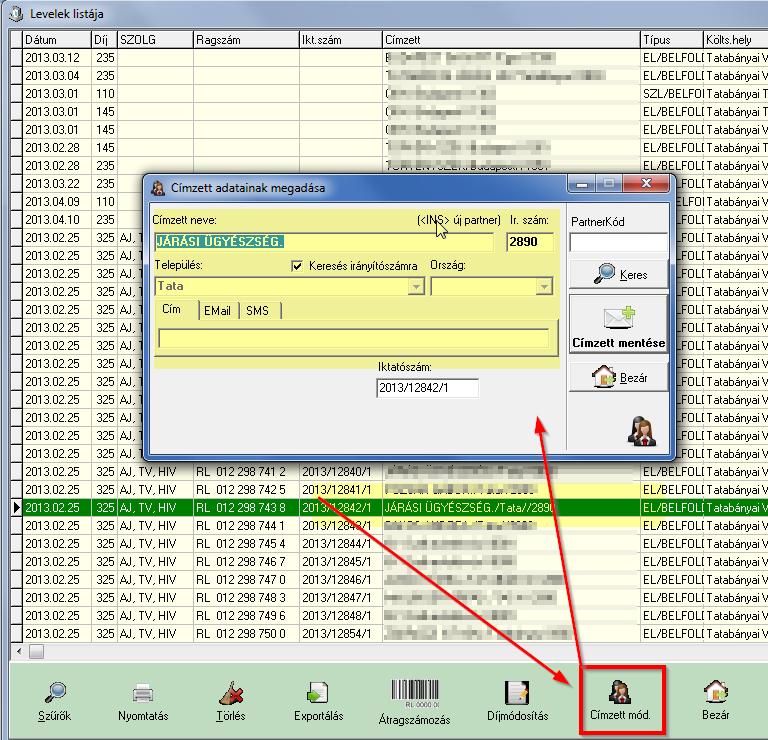Select row with Ragszám RL 012 298 748 3
Image resolution: width=768 pixels, height=740 pixels.
click(x=389, y=597)
